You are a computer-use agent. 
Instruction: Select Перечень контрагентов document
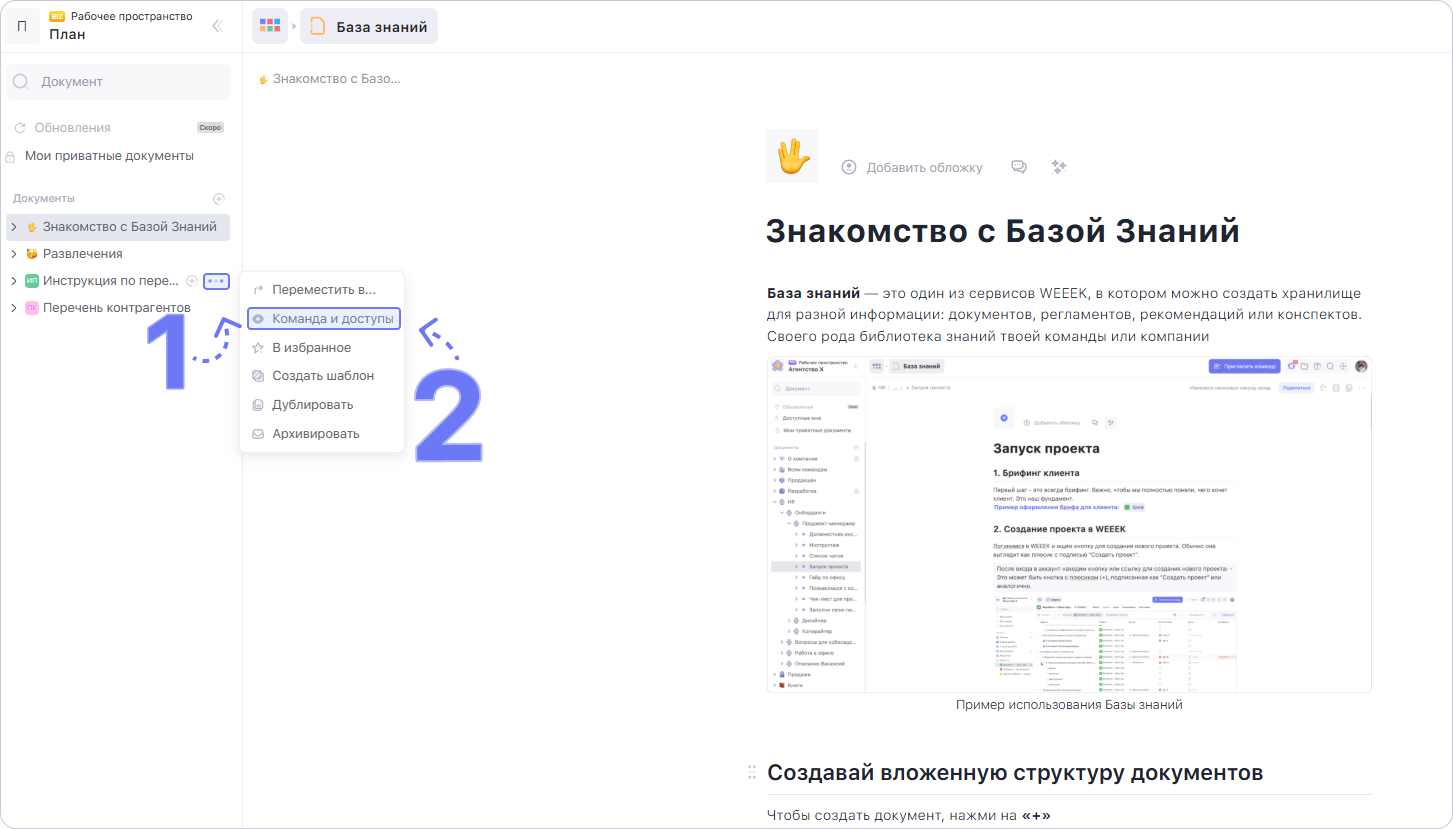(x=118, y=308)
